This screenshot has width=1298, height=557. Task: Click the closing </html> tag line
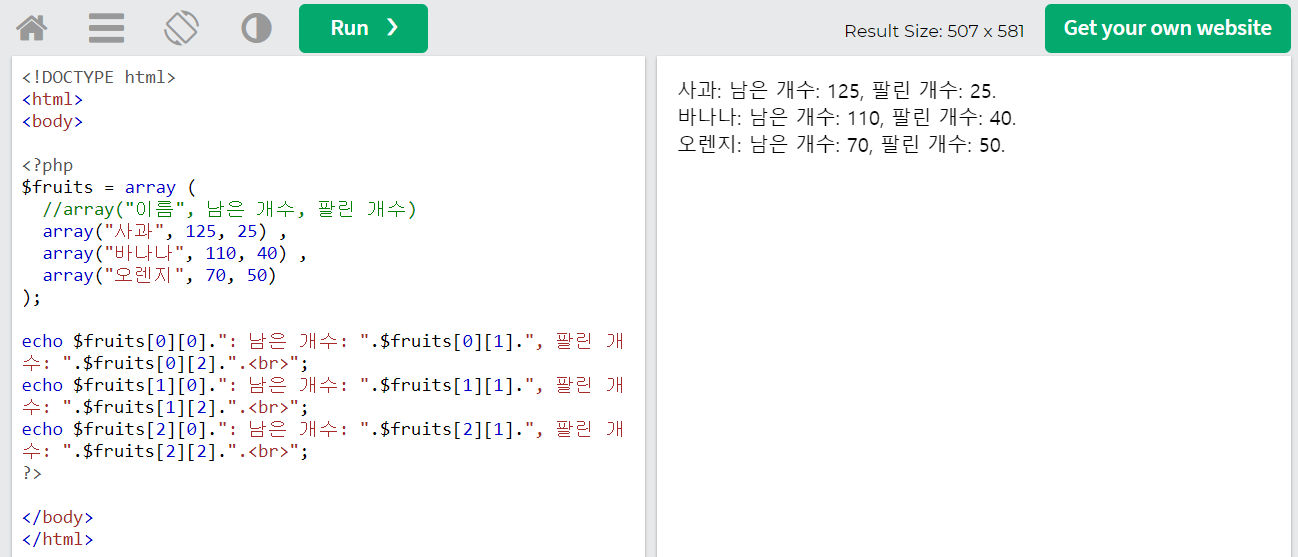57,539
